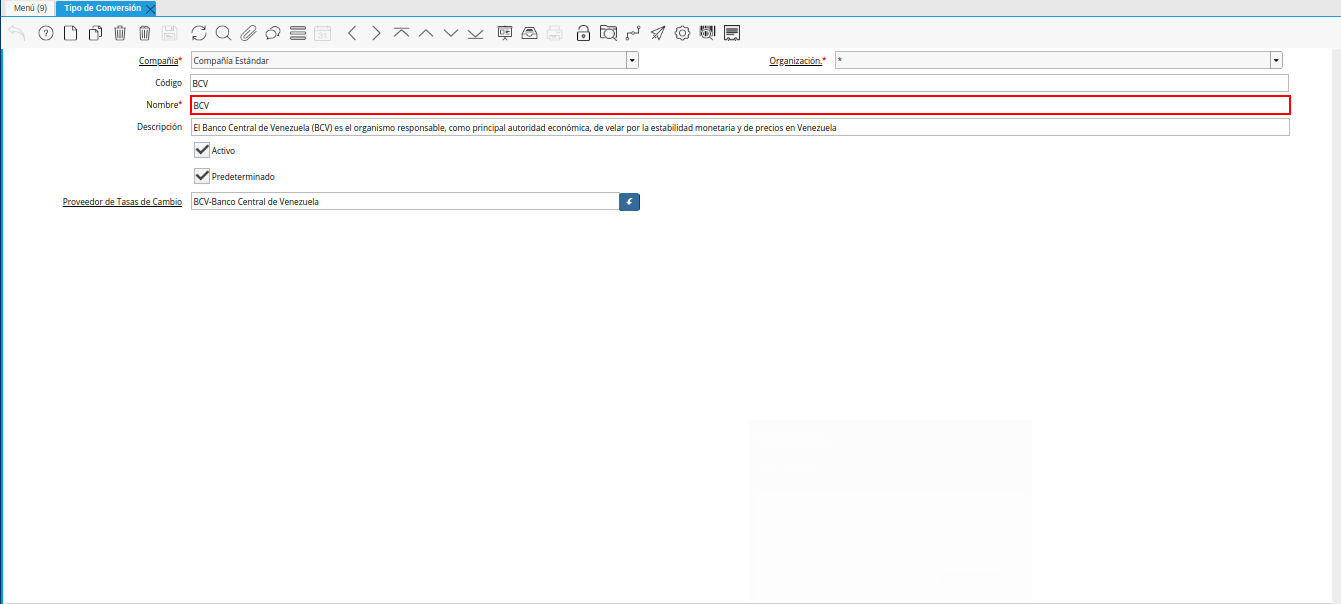Viewport: 1341px width, 604px height.
Task: Click the first trash can delete icon
Action: pyautogui.click(x=120, y=33)
